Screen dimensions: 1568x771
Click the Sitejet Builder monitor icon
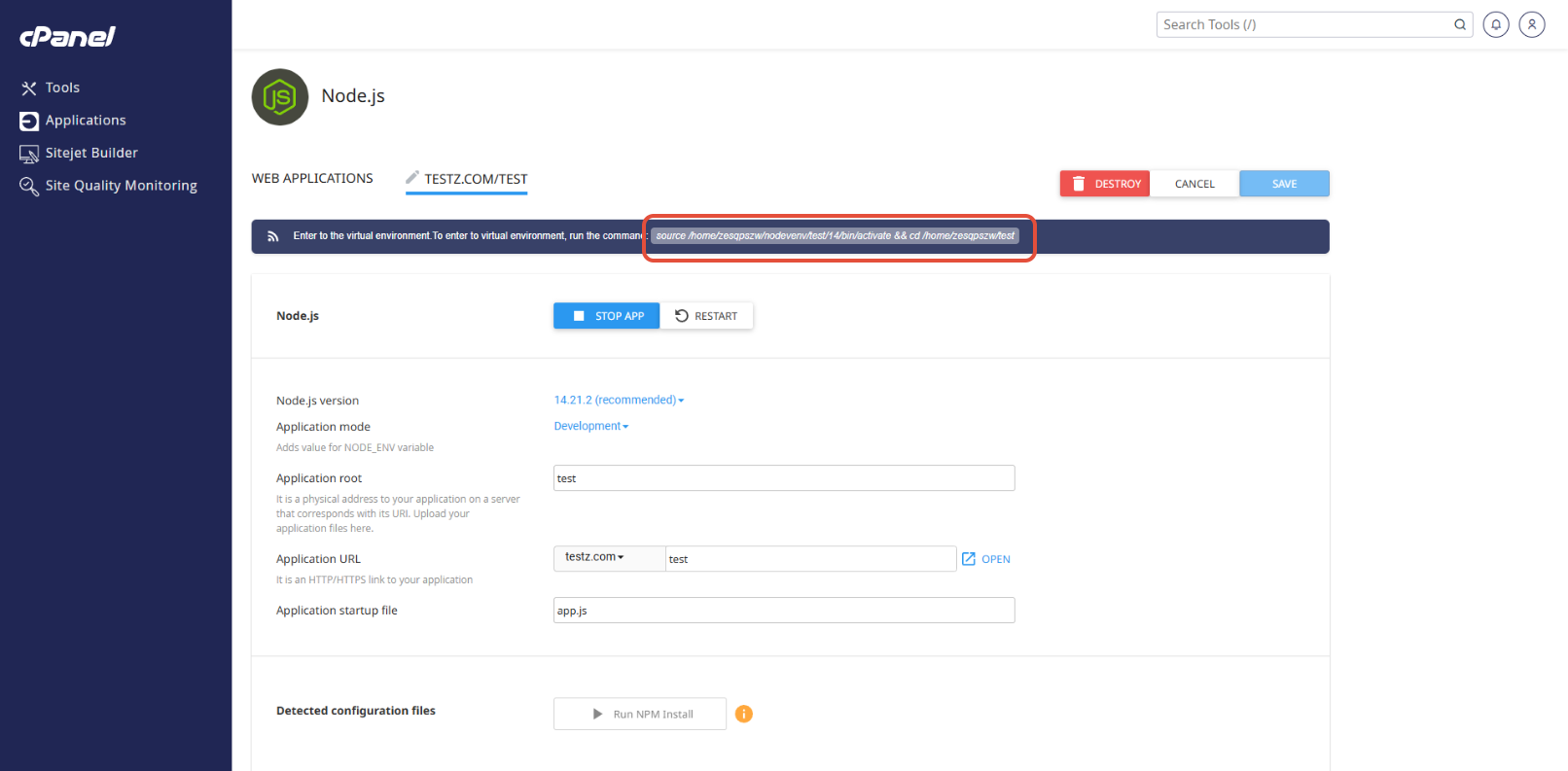[x=29, y=154]
